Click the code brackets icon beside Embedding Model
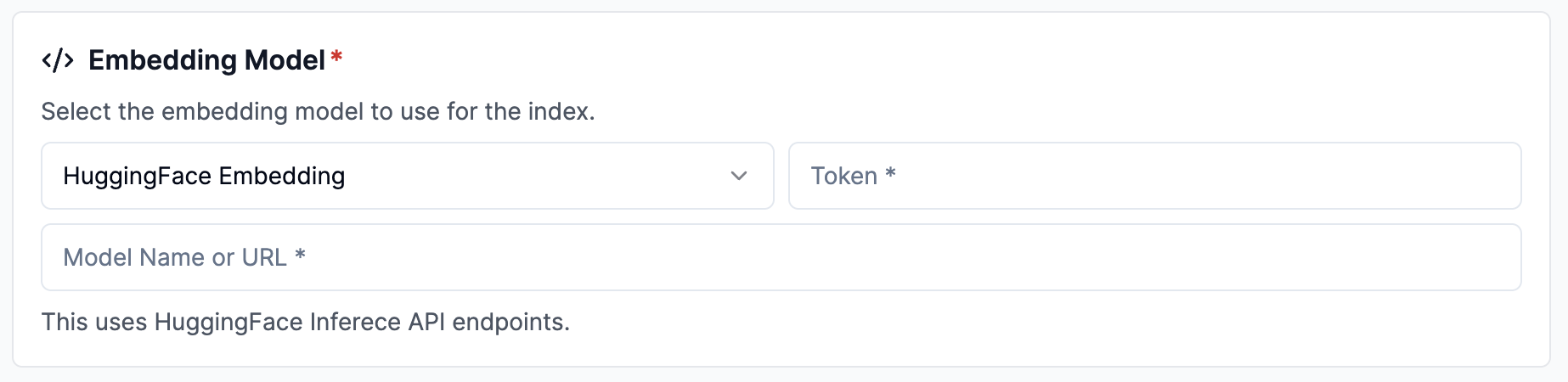Screen dimensions: 1568x382 [x=58, y=60]
